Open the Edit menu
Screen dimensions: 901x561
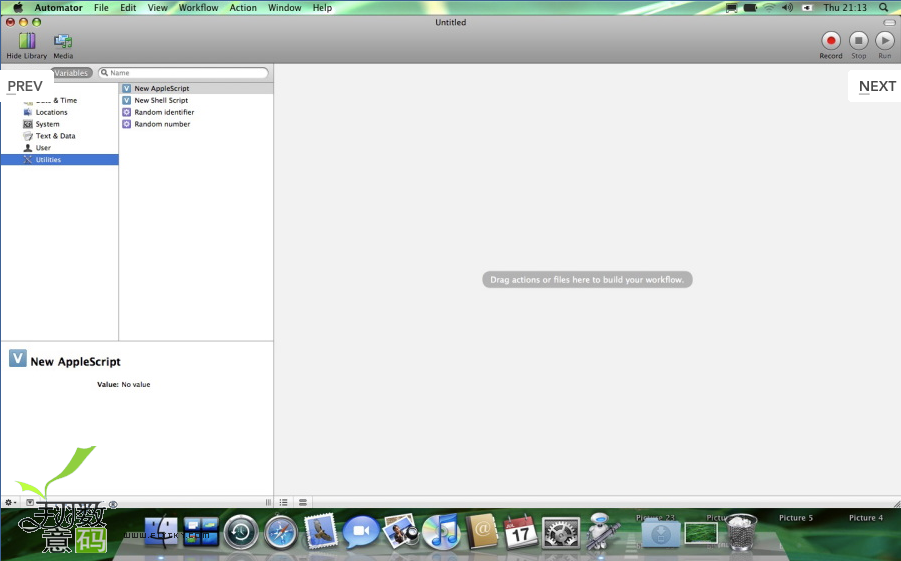coord(128,7)
